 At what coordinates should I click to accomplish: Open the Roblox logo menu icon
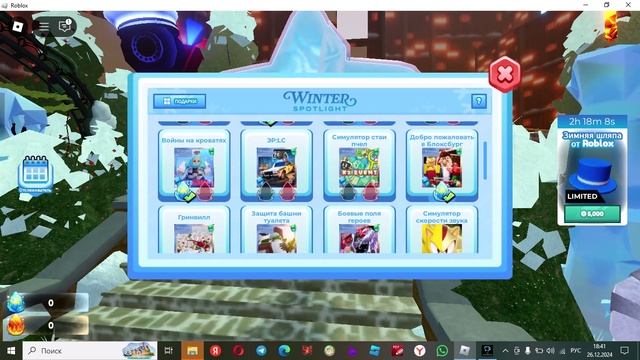[18, 27]
